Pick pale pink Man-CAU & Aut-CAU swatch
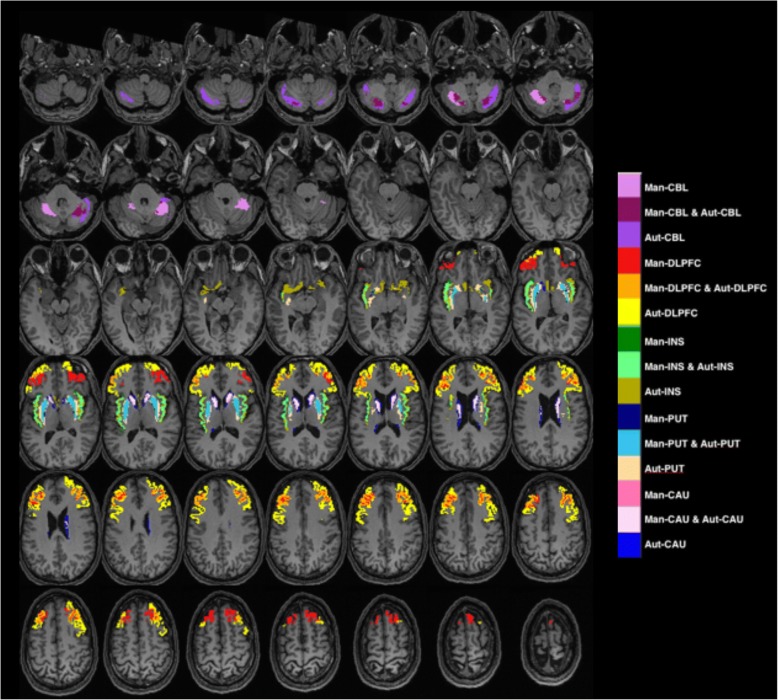The width and height of the screenshot is (778, 700). click(x=629, y=519)
